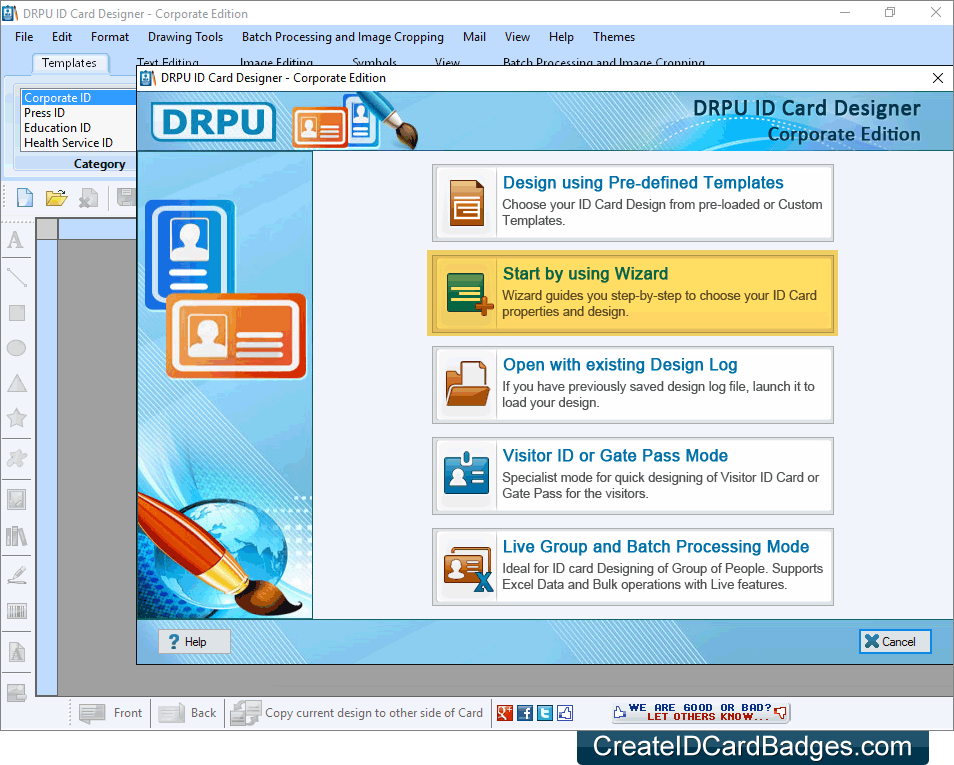Screen dimensions: 954x765
Task: Click the Open folder toolbar icon
Action: (56, 198)
